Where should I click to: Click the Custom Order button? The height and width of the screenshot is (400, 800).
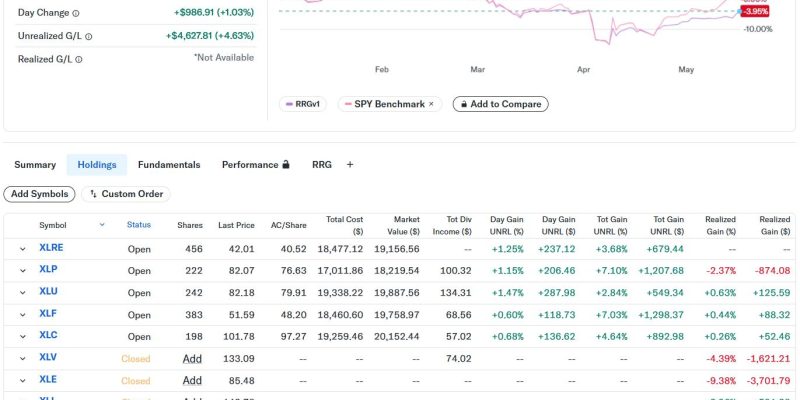(126, 194)
